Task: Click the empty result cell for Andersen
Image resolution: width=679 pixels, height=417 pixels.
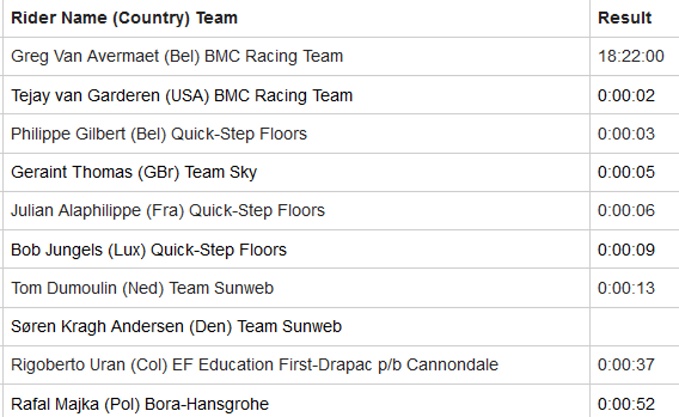Action: [633, 327]
